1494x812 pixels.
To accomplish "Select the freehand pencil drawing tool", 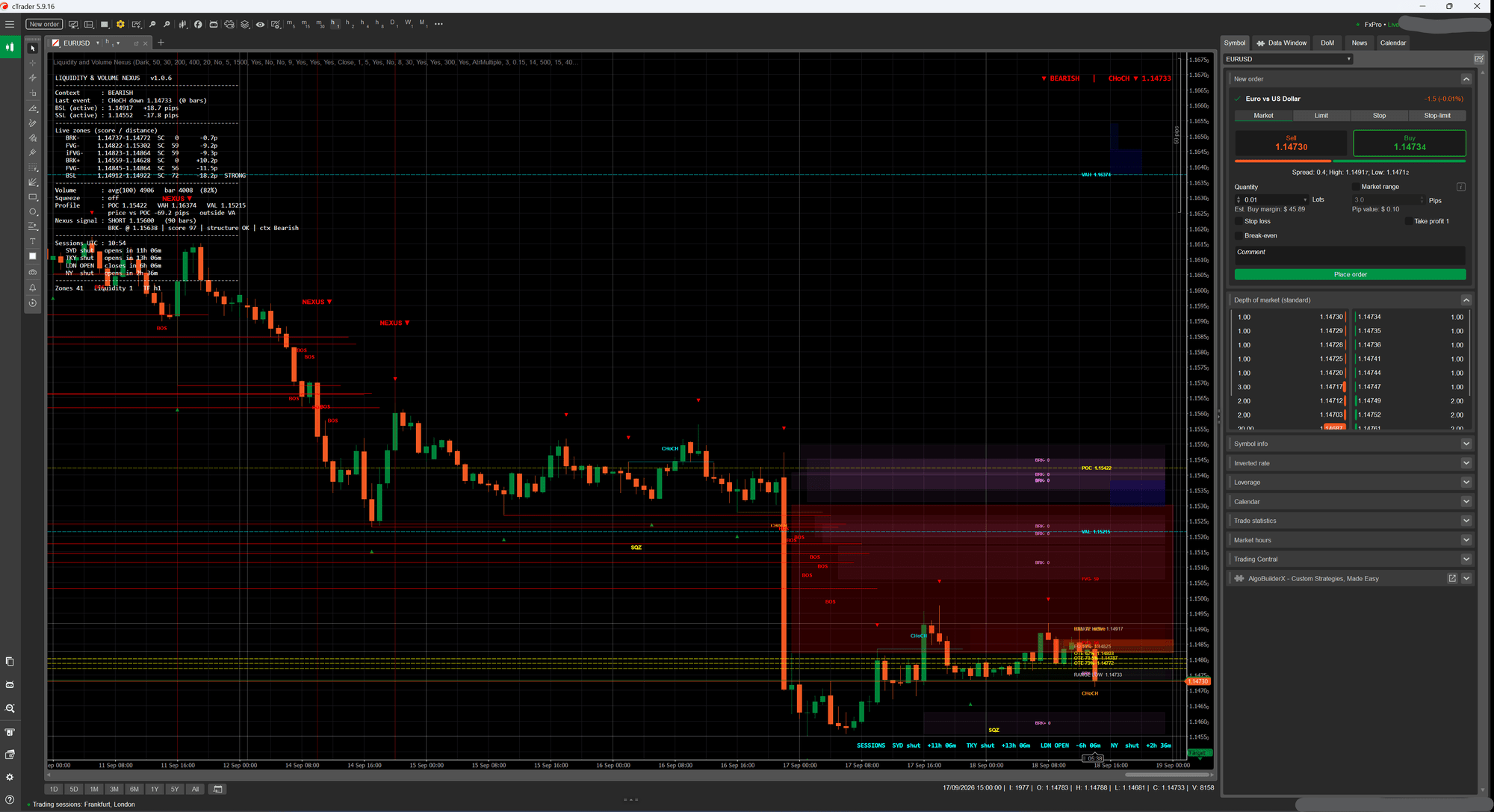I will [x=32, y=123].
